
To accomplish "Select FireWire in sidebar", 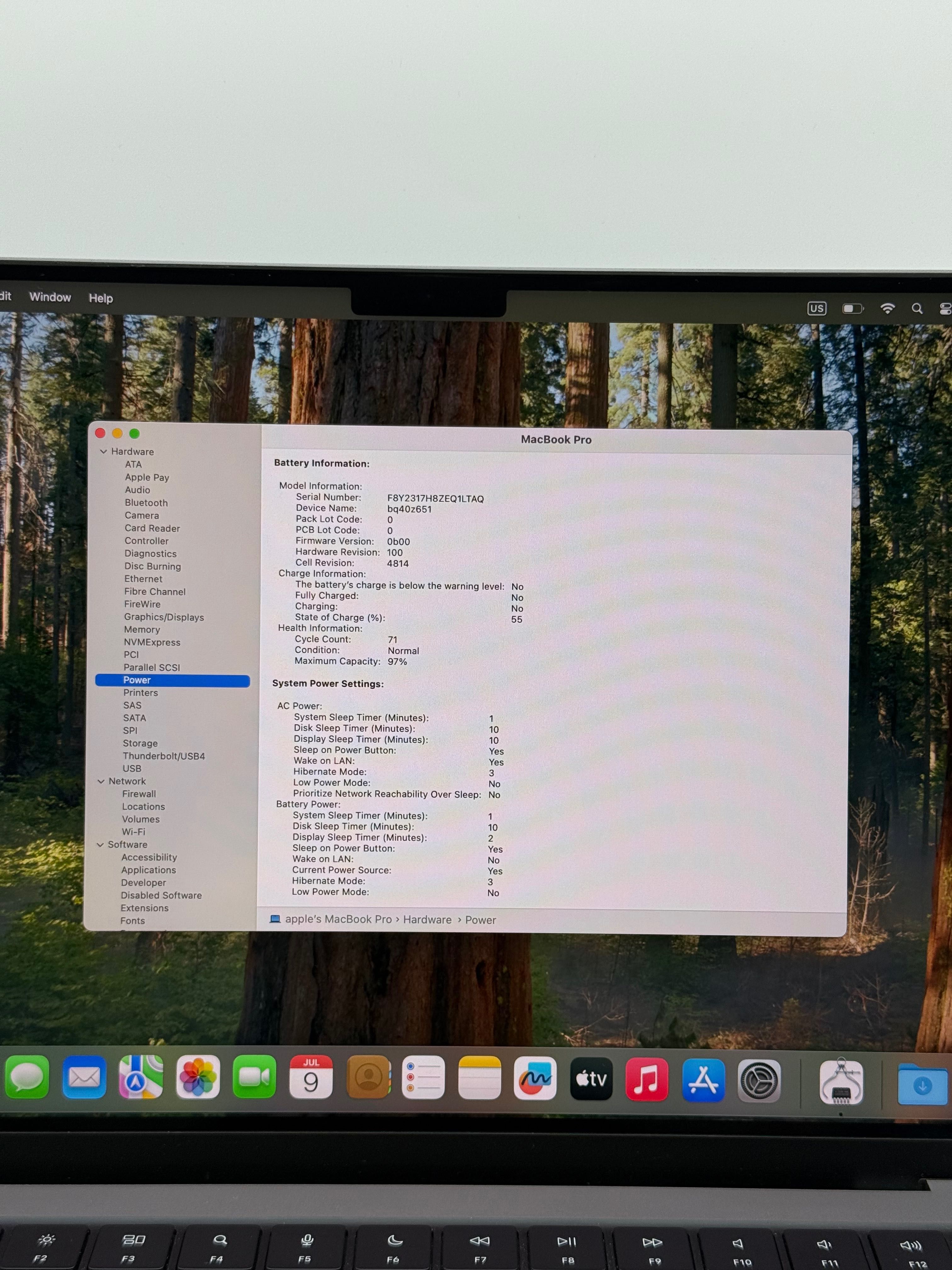I will 142,604.
